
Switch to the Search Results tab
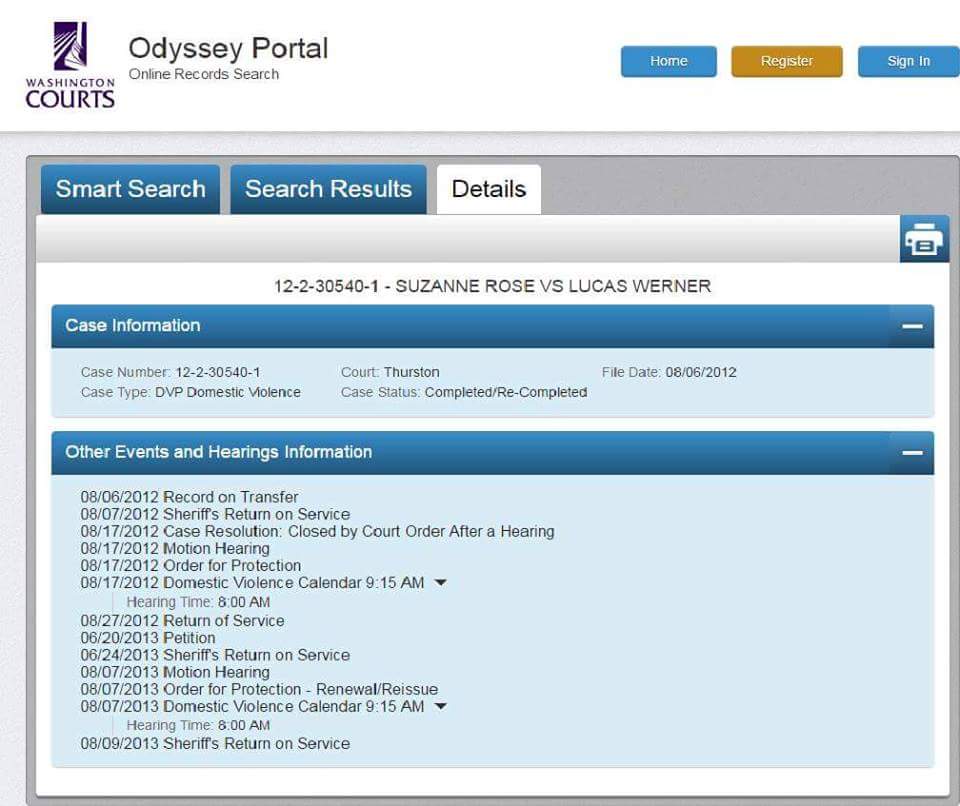328,189
